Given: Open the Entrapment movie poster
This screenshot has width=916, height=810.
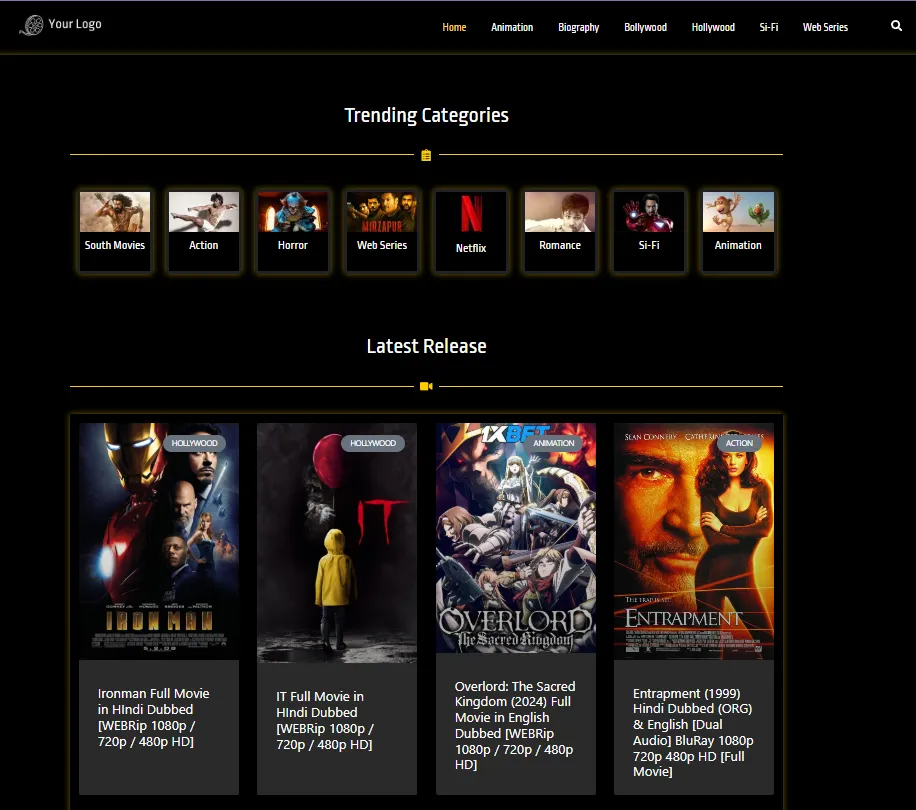Looking at the screenshot, I should pyautogui.click(x=694, y=541).
